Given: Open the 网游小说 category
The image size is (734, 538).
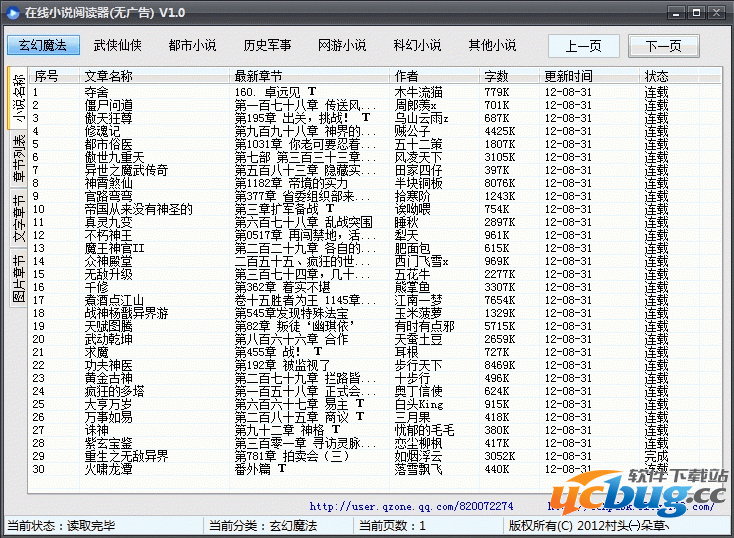Looking at the screenshot, I should [x=342, y=45].
